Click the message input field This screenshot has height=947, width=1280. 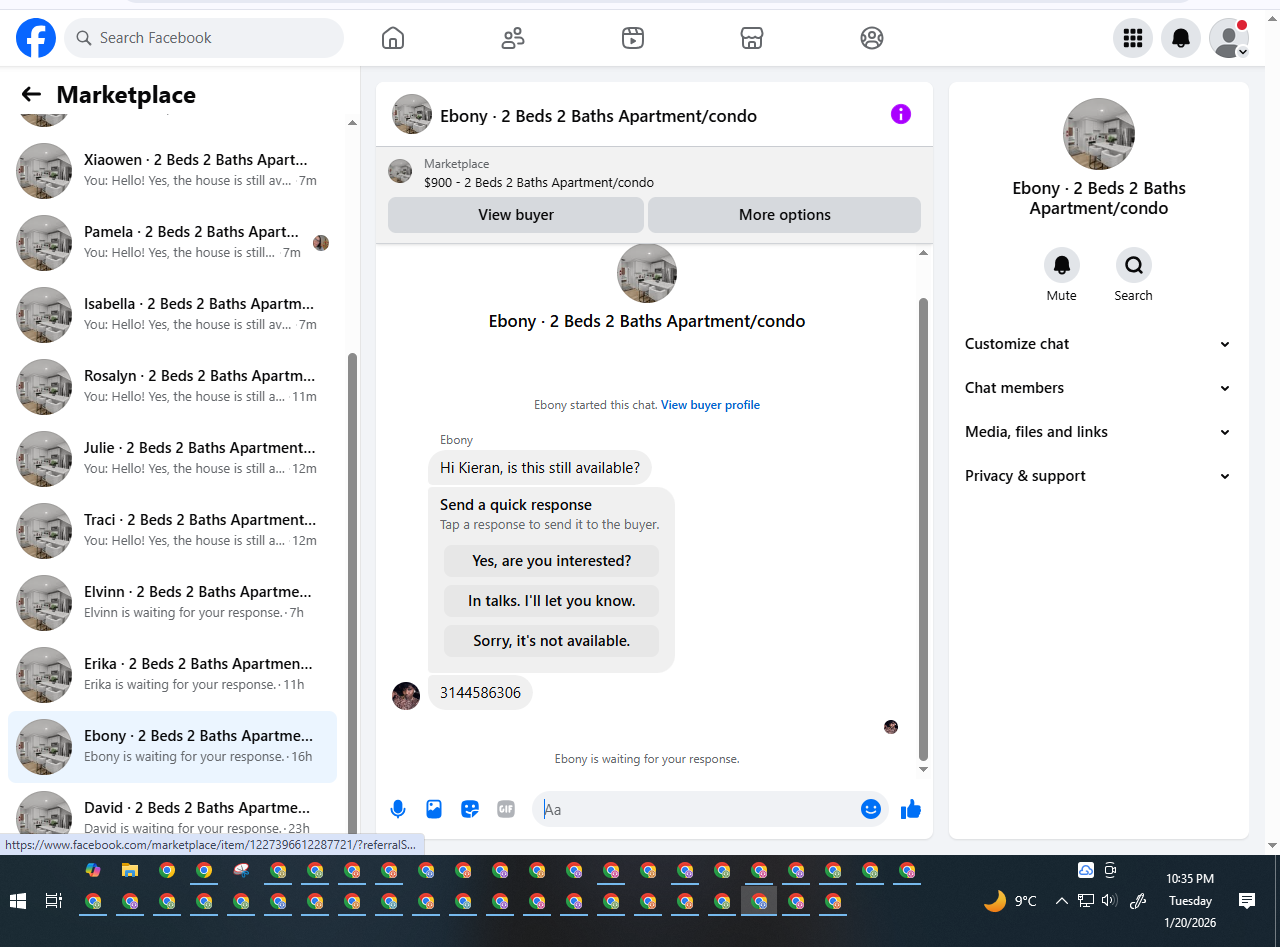696,809
